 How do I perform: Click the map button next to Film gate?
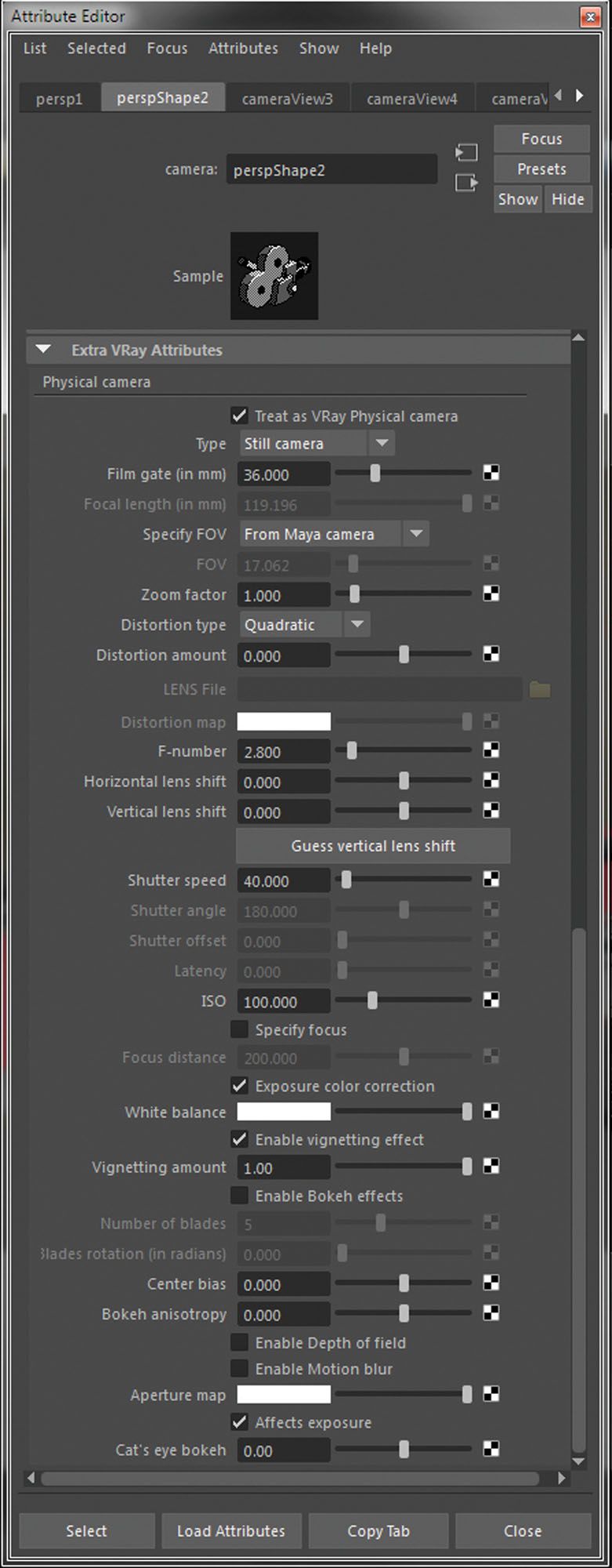[491, 473]
